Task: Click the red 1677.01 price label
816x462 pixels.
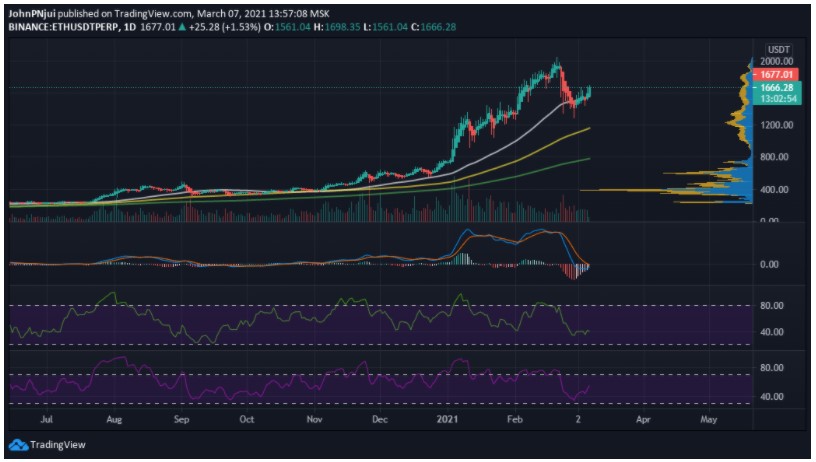Action: click(776, 75)
